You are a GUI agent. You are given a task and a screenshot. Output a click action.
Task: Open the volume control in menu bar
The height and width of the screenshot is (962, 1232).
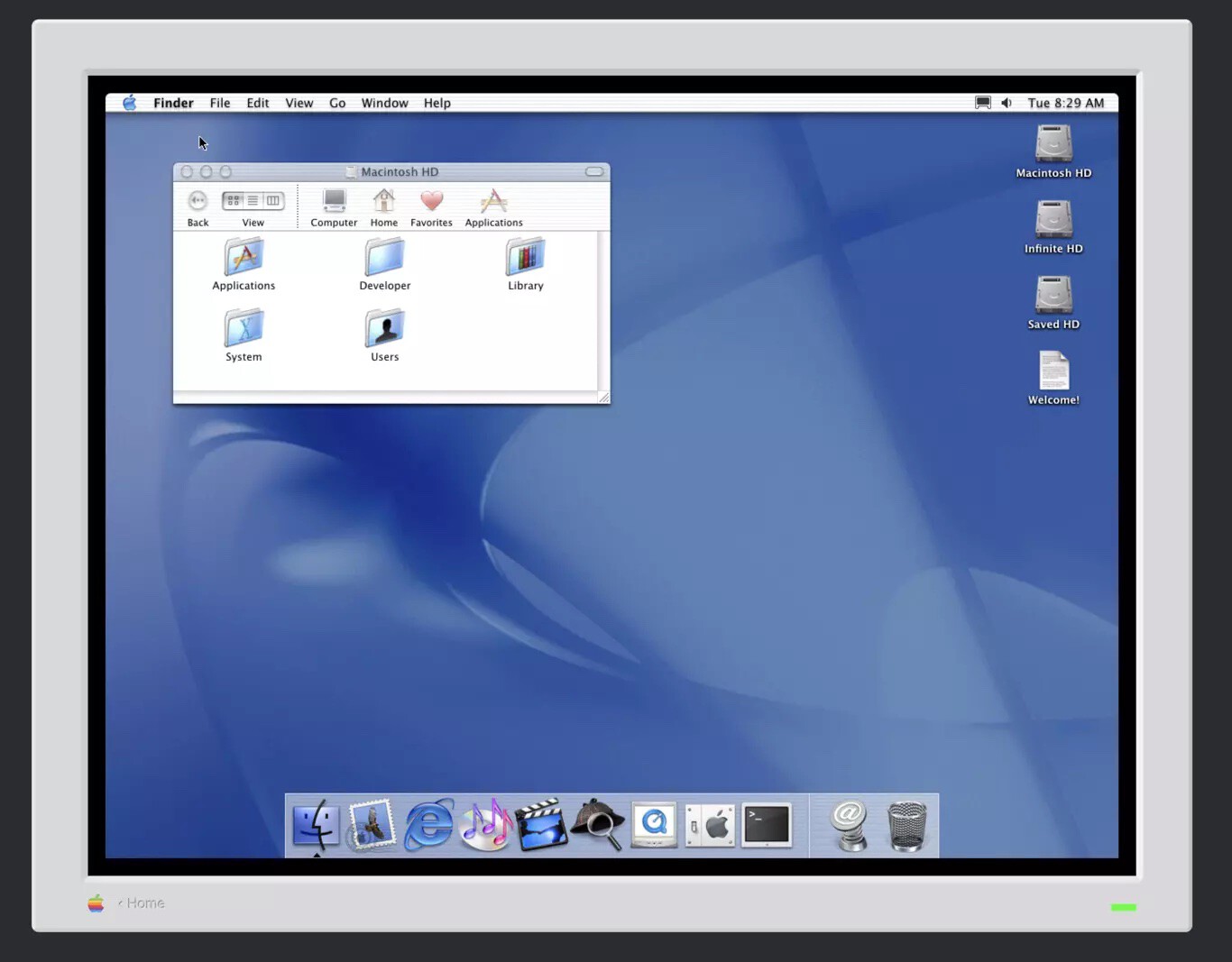pos(1007,103)
